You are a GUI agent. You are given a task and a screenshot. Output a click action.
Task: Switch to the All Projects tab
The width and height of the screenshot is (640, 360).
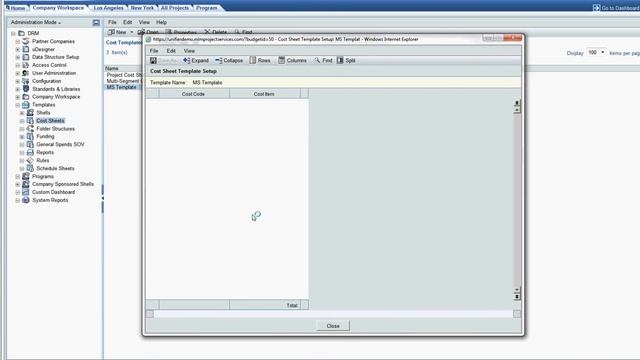(x=175, y=8)
